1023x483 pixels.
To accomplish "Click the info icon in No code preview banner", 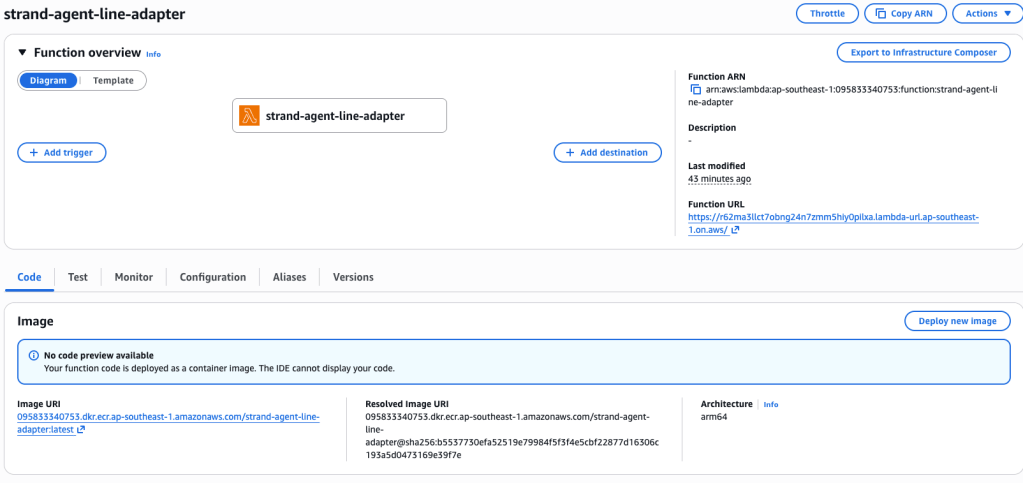I will click(33, 356).
